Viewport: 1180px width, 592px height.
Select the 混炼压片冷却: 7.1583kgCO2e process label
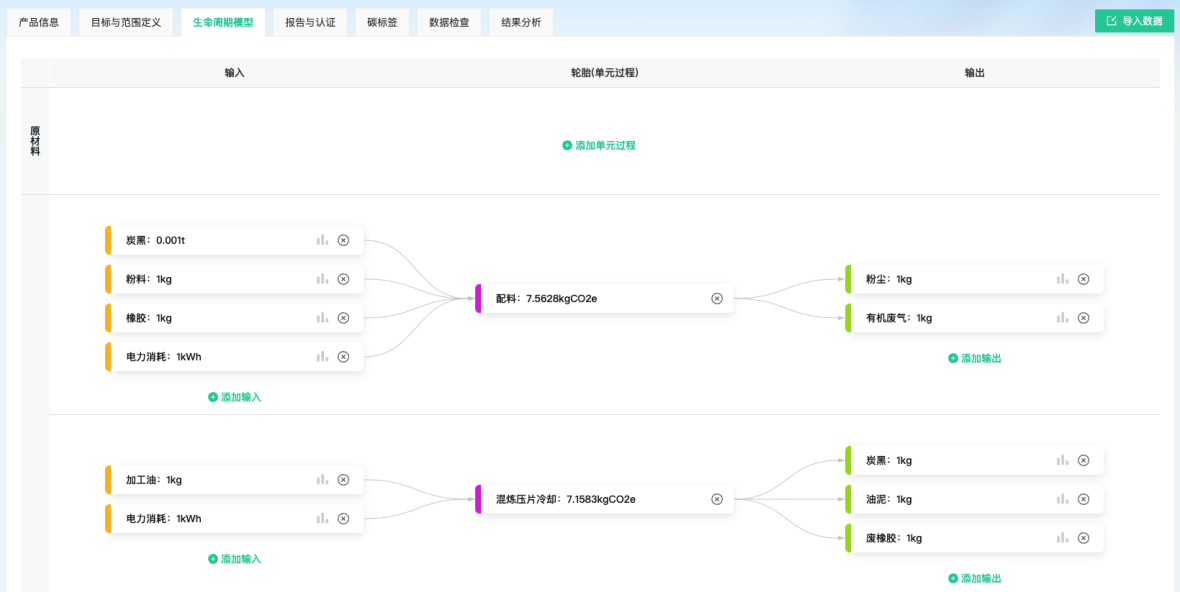coord(566,499)
